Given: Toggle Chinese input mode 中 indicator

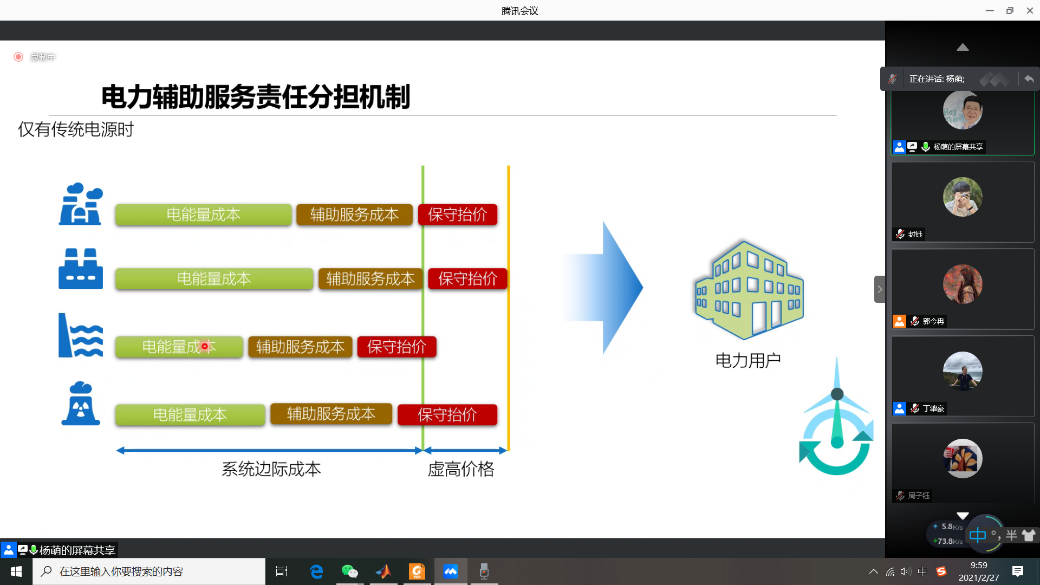Looking at the screenshot, I should (977, 535).
